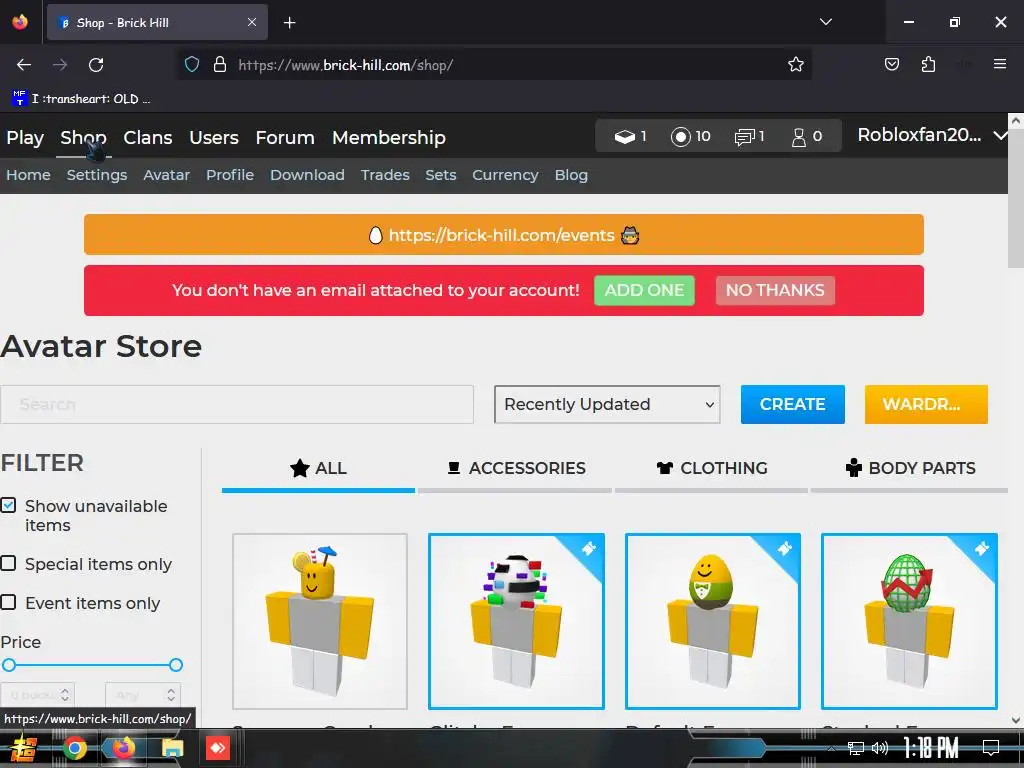Click the blue CREATE button
1024x768 pixels.
coord(792,404)
